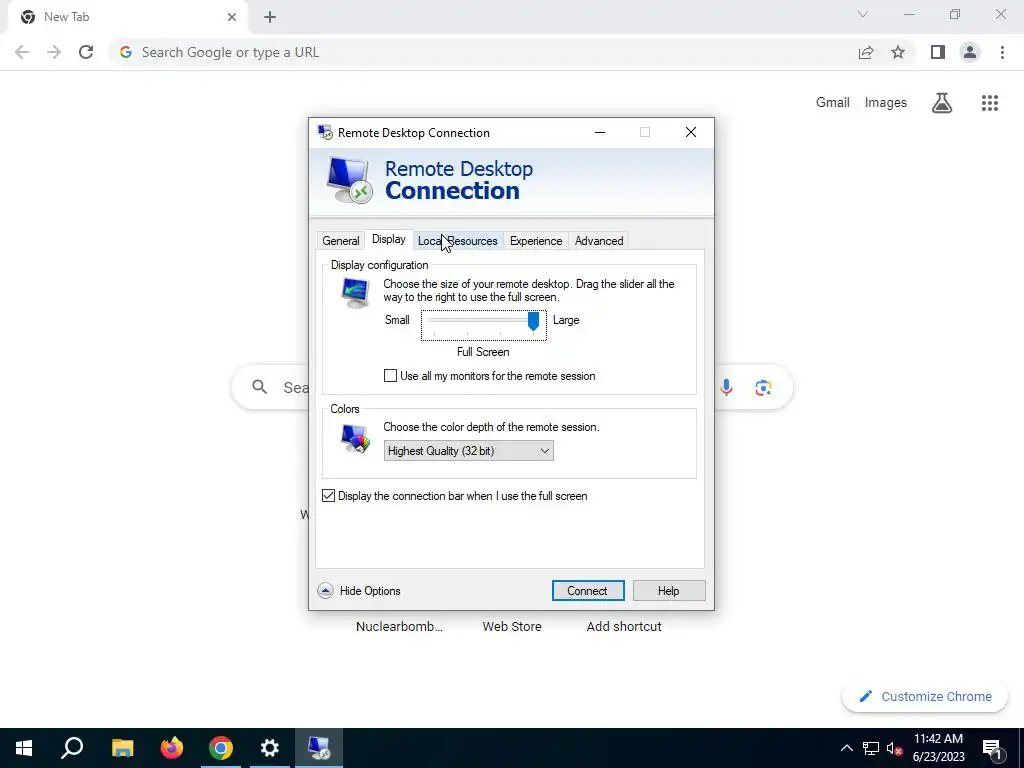Click the Google search magnifier icon
Image resolution: width=1024 pixels, height=768 pixels.
tap(259, 387)
